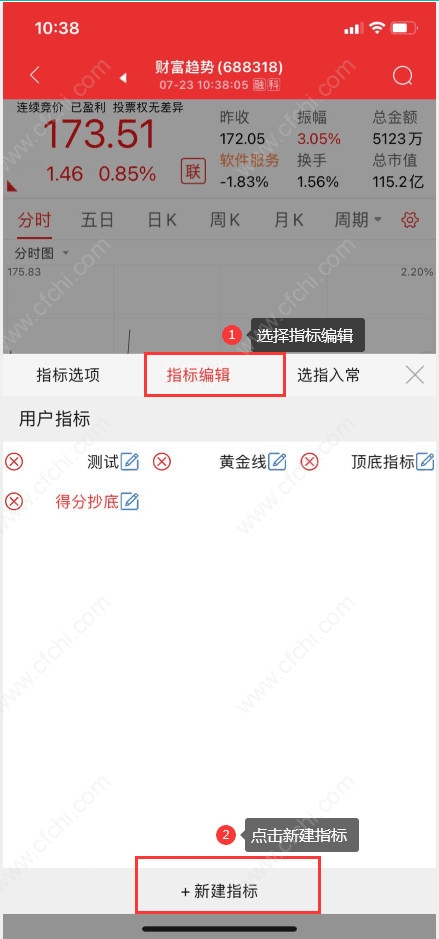439x939 pixels.
Task: Remove the 顶底指标 indicator
Action: point(310,462)
